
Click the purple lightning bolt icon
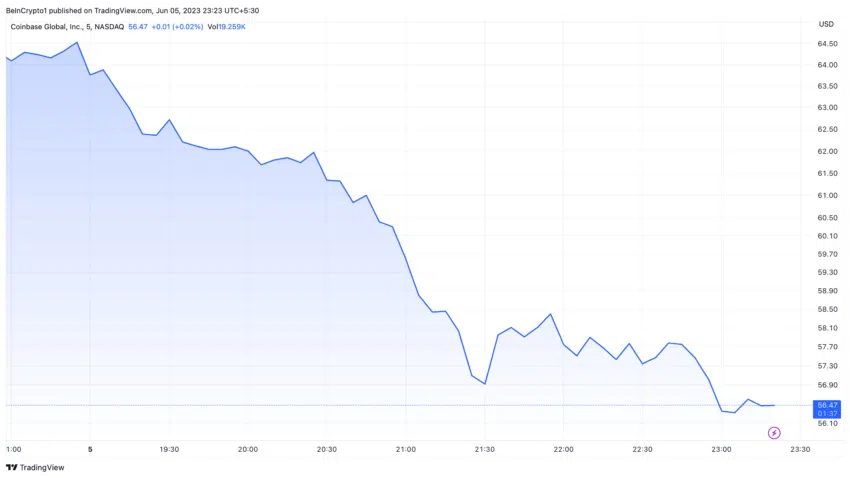(774, 433)
